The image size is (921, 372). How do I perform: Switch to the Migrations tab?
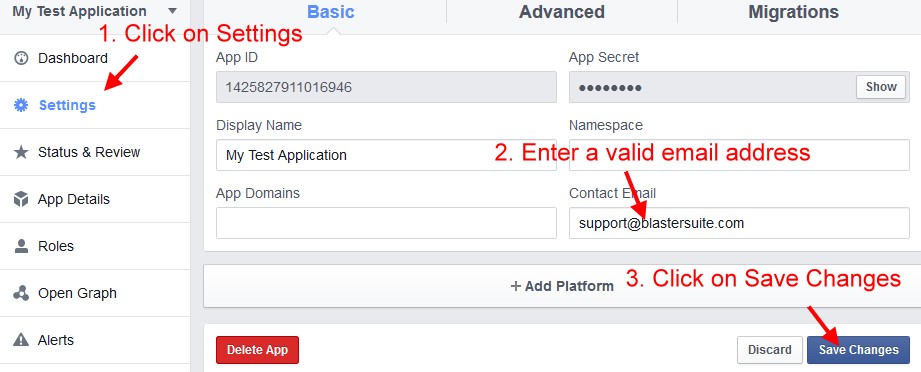tap(793, 12)
